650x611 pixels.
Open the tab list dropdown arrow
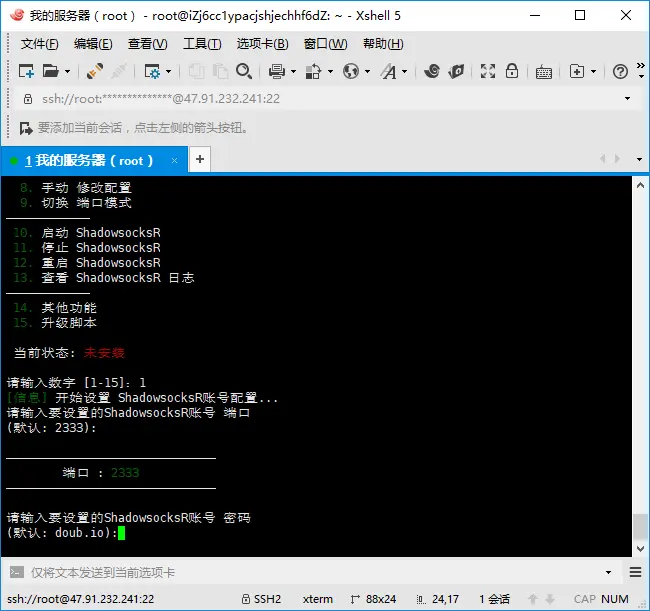pos(639,160)
